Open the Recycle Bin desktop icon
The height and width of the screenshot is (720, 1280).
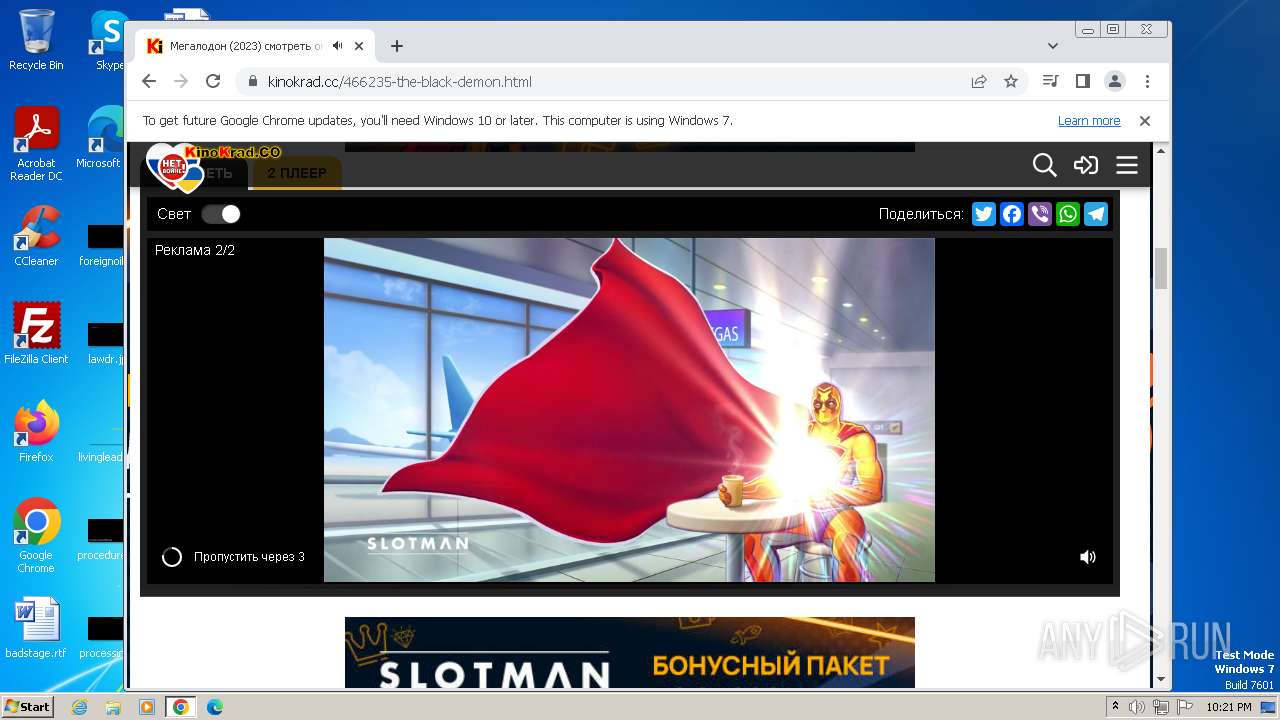pyautogui.click(x=36, y=40)
